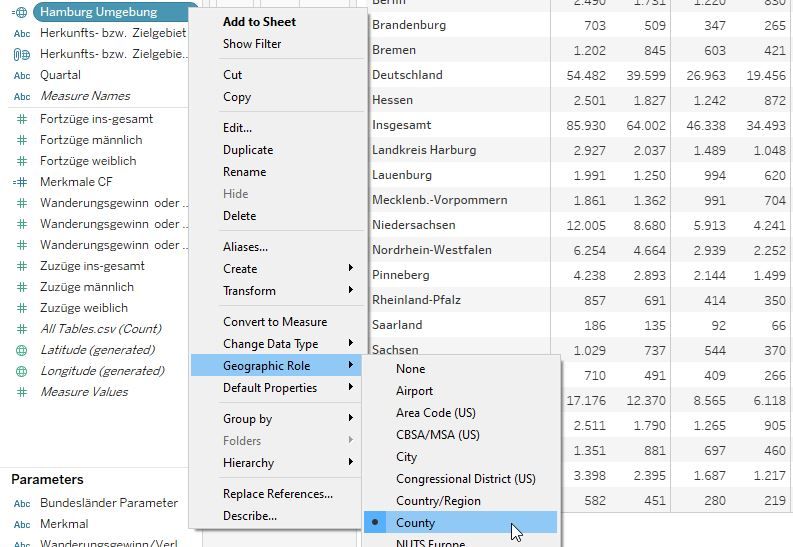Click the calculated-field icon beside Merkmale CF
793x547 pixels.
(21, 182)
